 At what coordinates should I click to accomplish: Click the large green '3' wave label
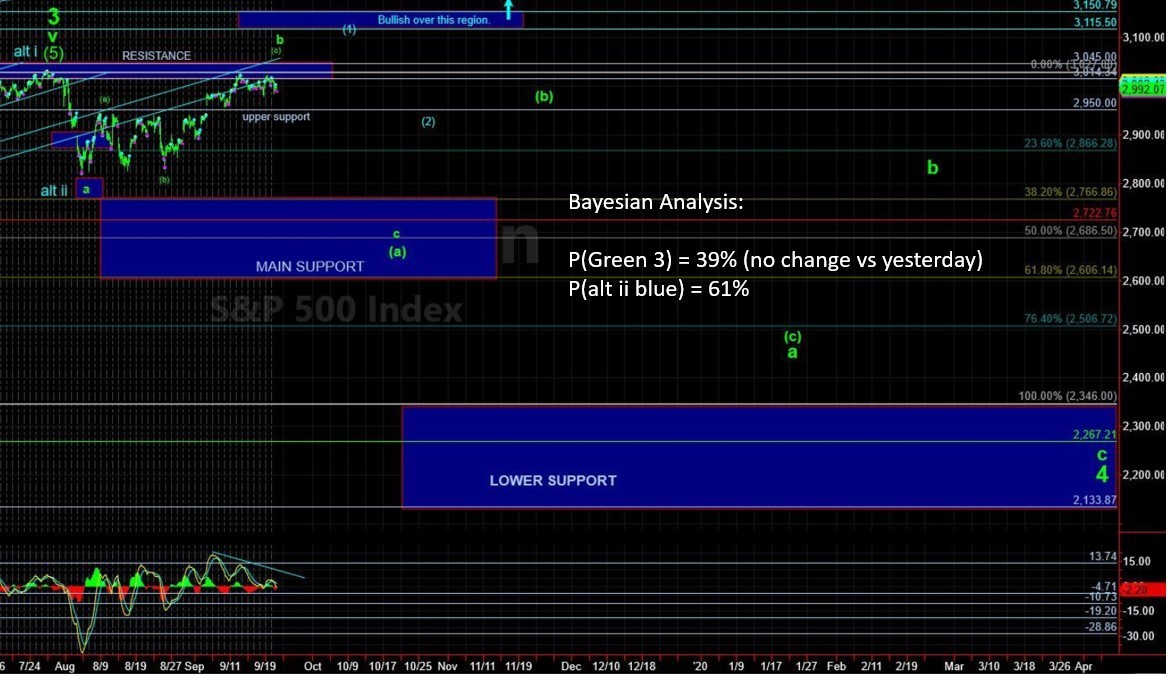click(53, 16)
